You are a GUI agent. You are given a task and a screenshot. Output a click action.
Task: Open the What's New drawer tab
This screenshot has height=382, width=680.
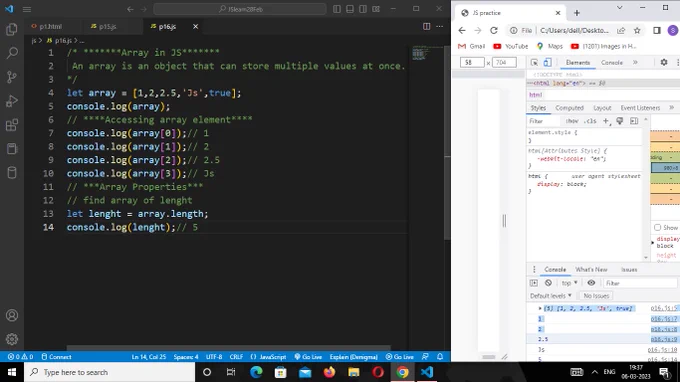(x=591, y=269)
